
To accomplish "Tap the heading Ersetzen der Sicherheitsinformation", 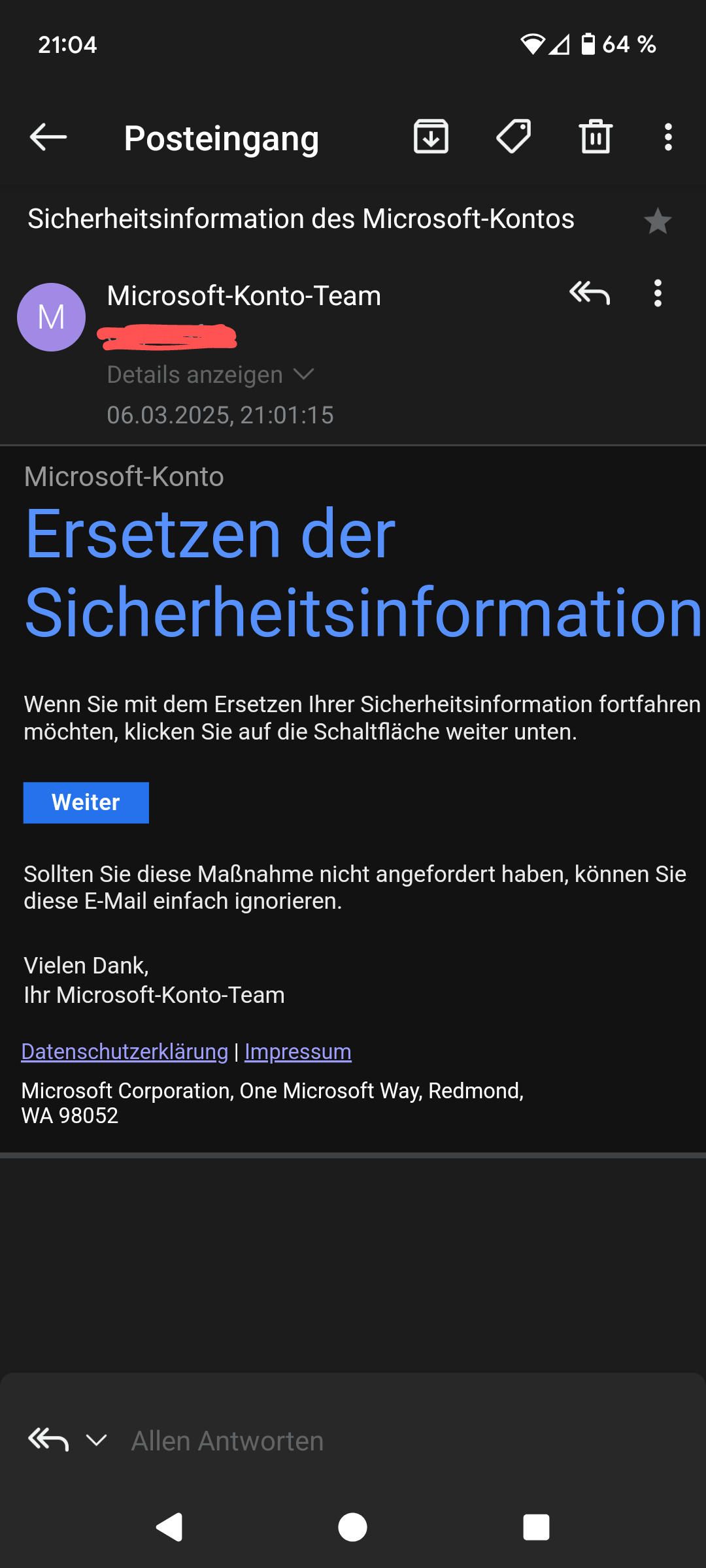I will (363, 574).
